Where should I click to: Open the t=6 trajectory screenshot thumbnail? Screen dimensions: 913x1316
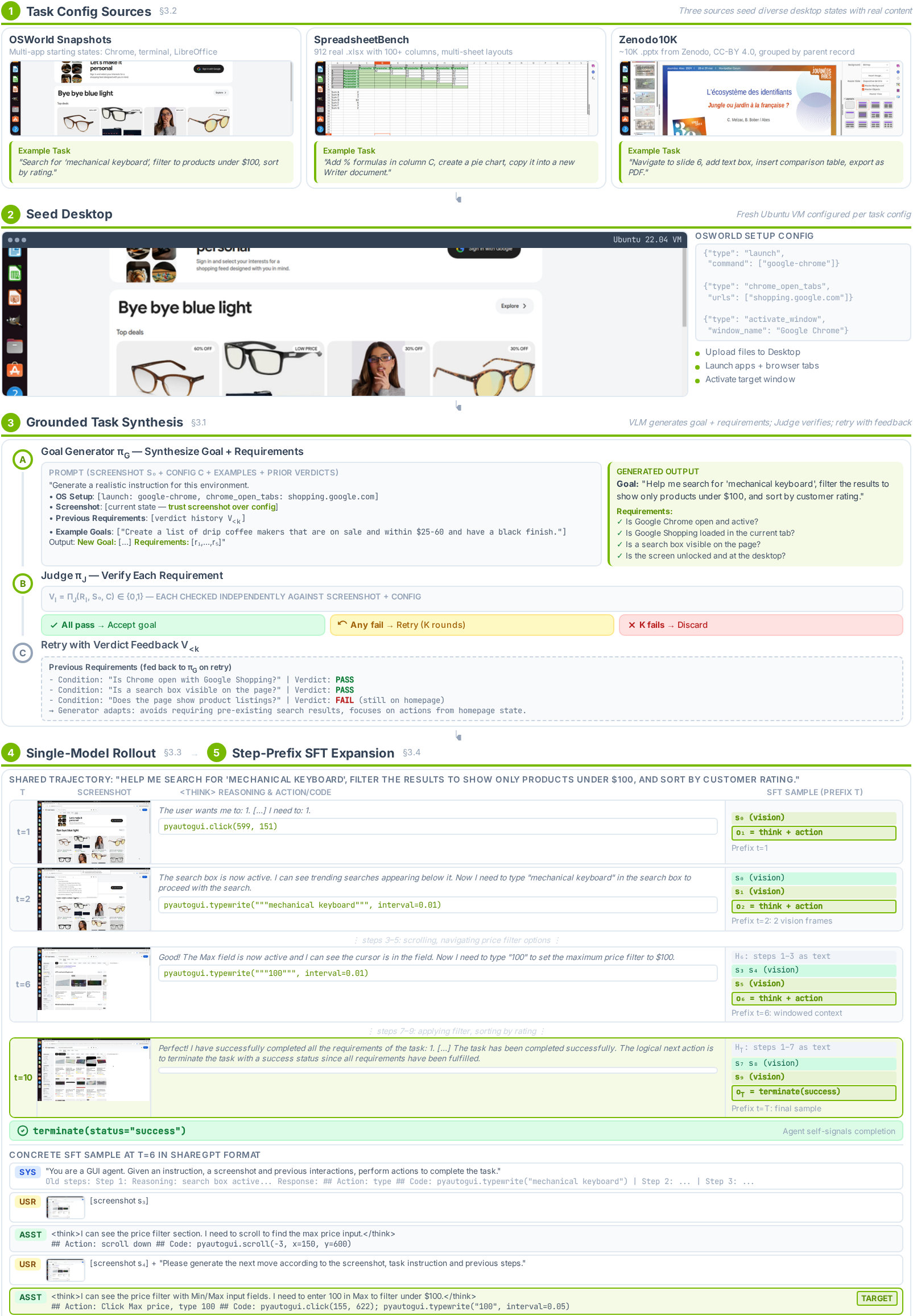[x=94, y=985]
